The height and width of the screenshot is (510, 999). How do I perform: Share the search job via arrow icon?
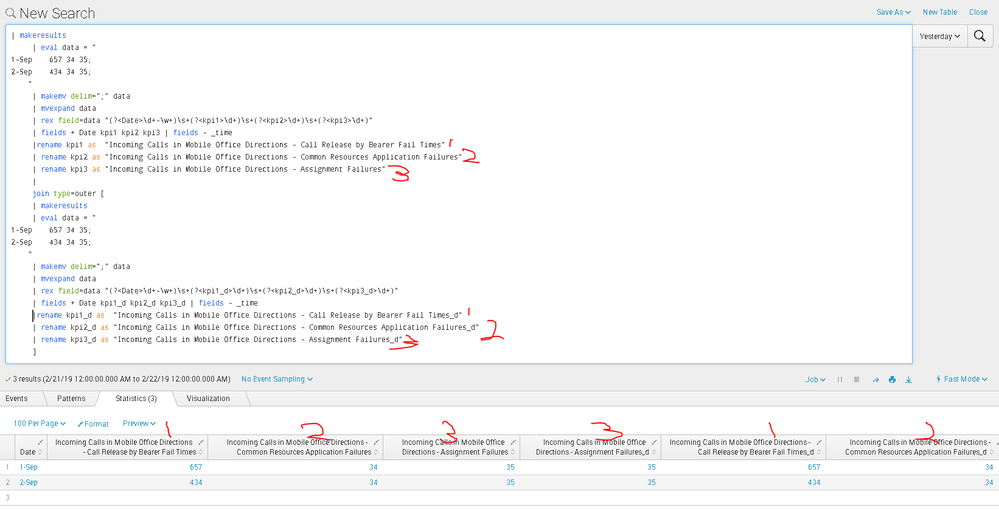(875, 379)
